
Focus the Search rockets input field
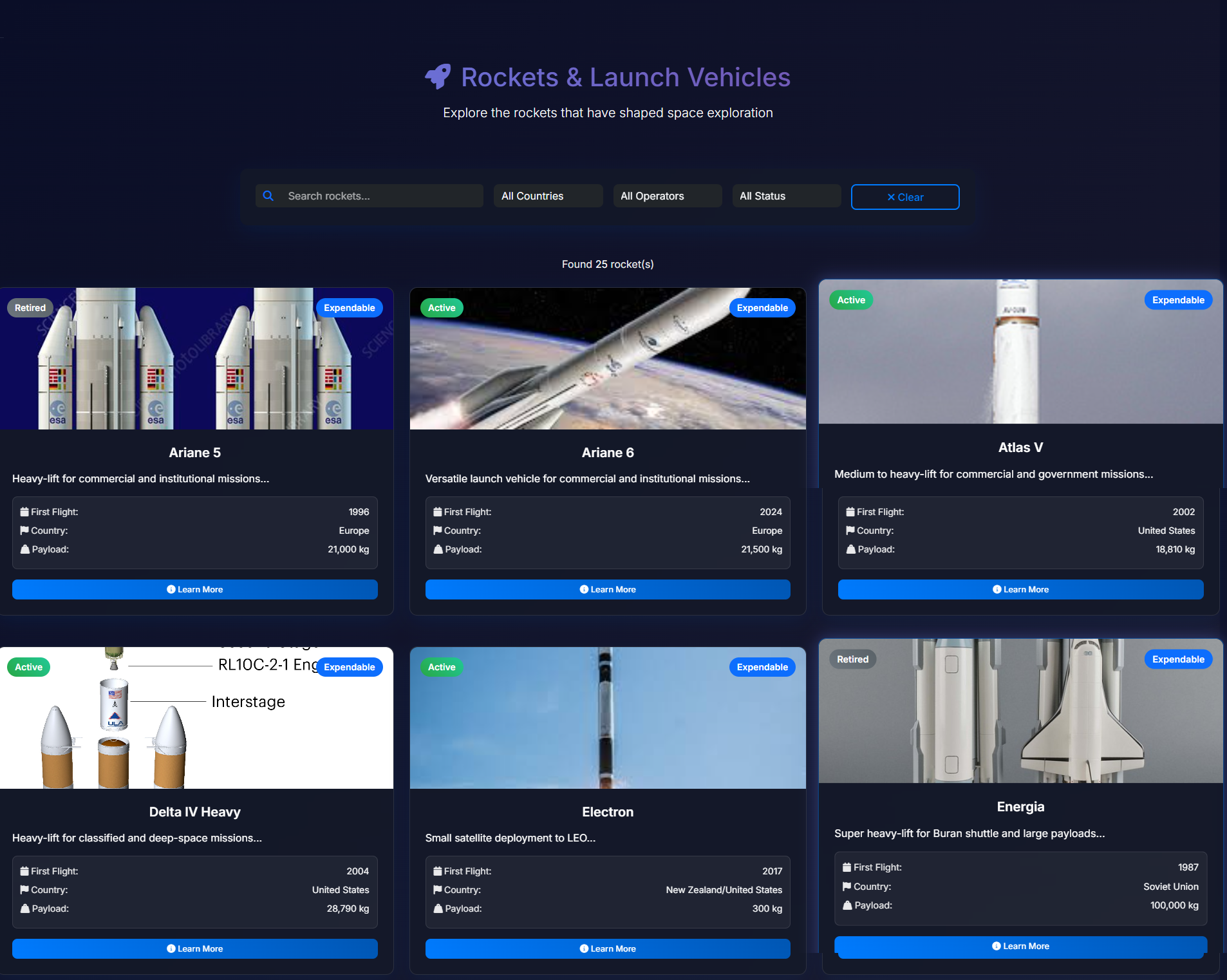click(x=370, y=196)
